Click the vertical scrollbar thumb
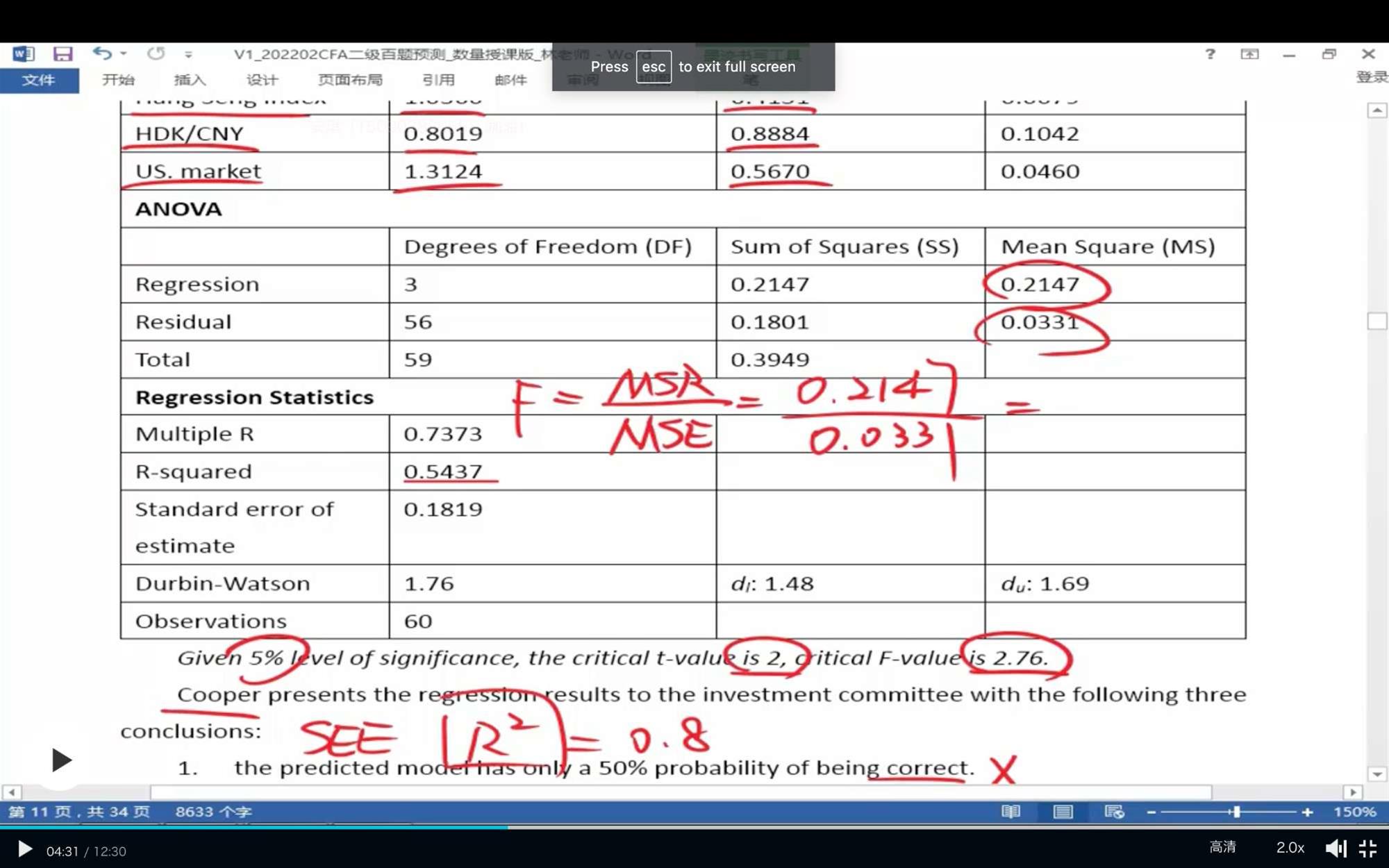 pyautogui.click(x=1377, y=321)
